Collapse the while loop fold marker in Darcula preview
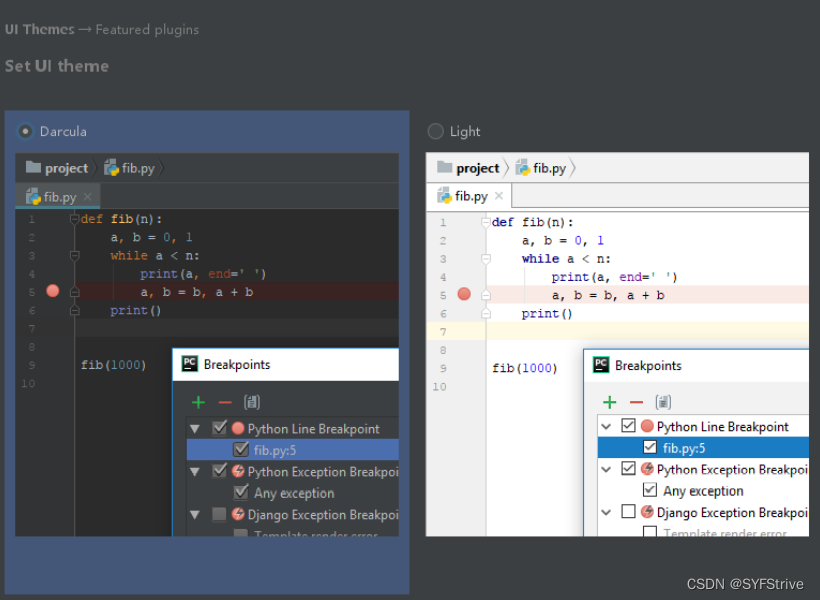This screenshot has width=820, height=600. coord(74,256)
